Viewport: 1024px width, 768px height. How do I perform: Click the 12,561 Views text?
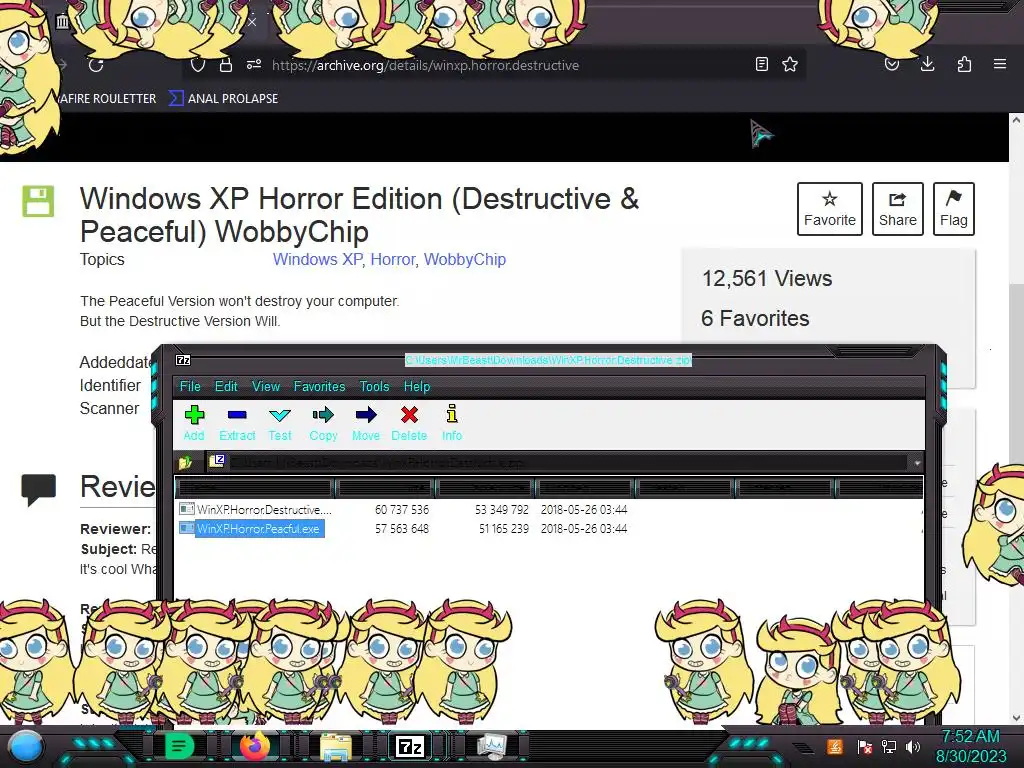767,279
